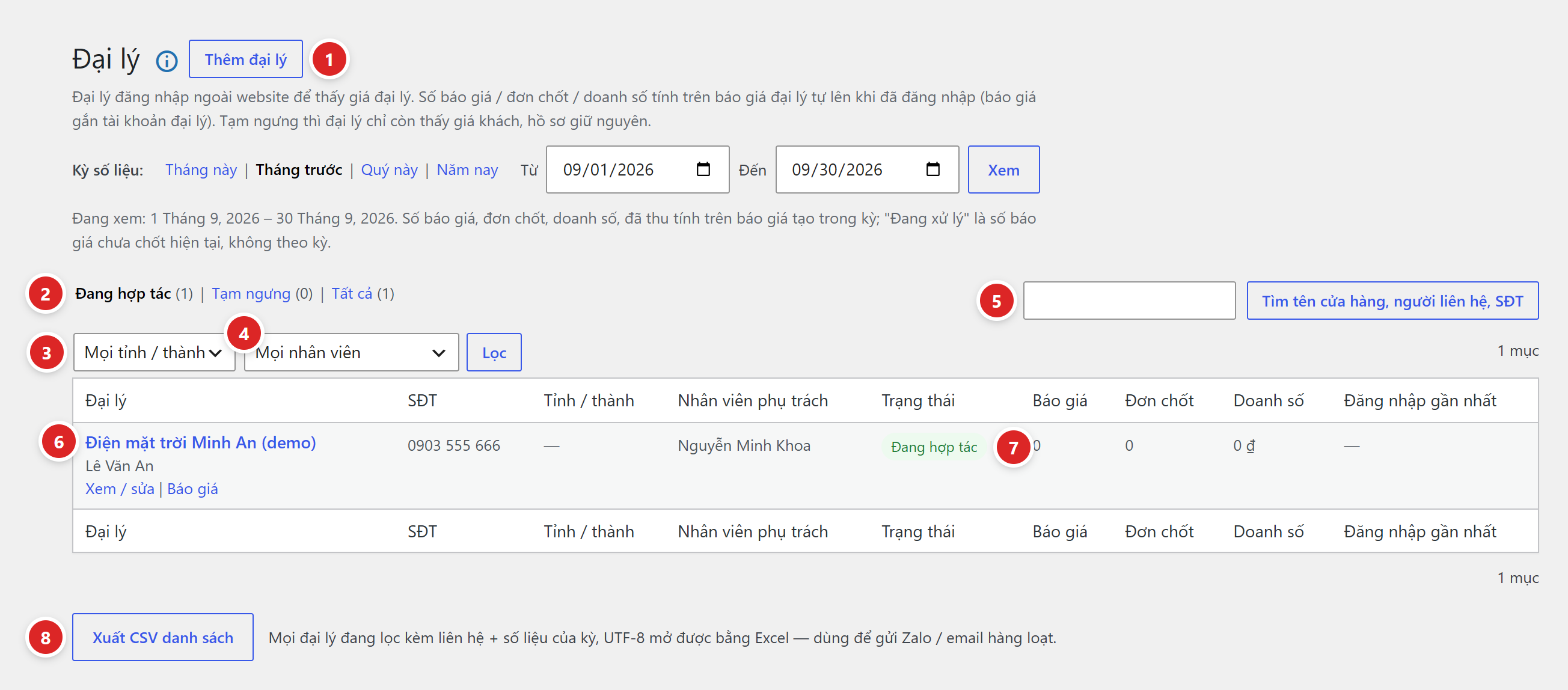Click the Thêm đại lý button

click(245, 59)
